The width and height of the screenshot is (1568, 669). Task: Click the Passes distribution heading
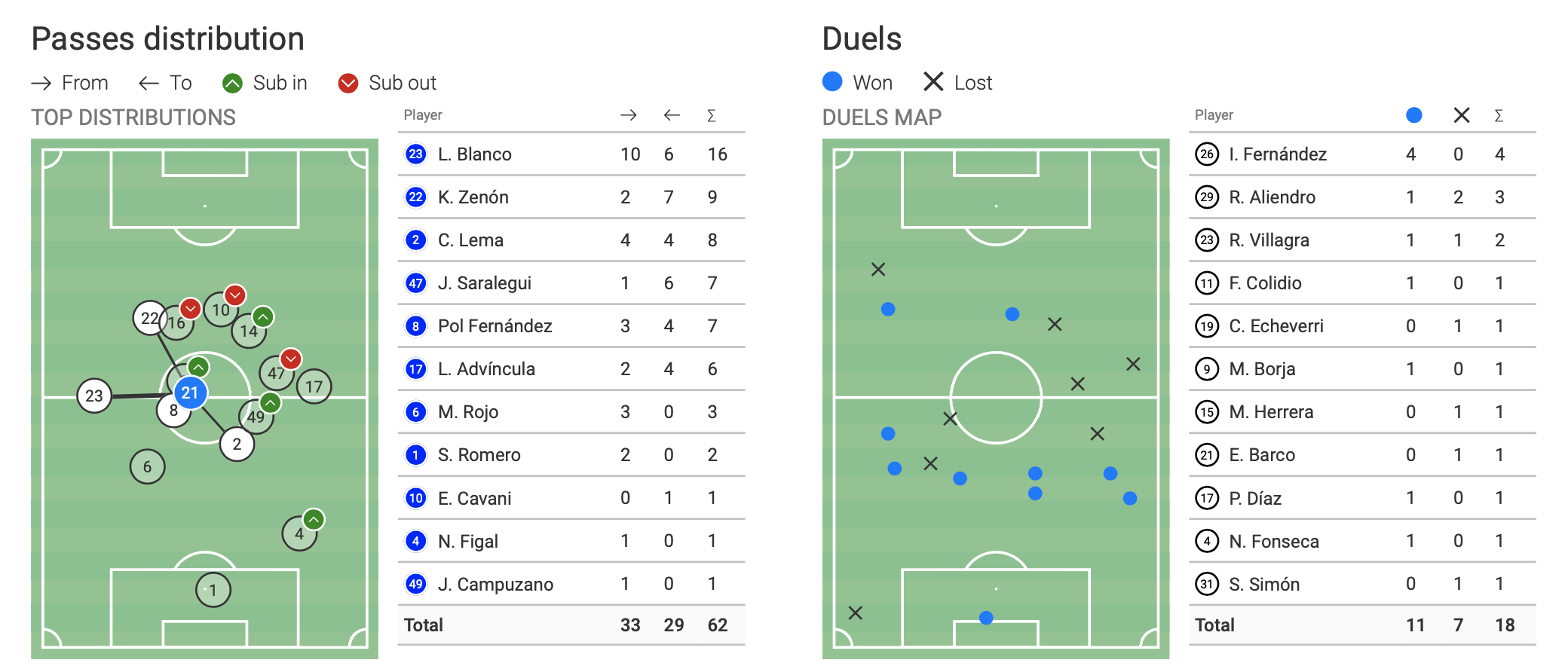pos(168,39)
